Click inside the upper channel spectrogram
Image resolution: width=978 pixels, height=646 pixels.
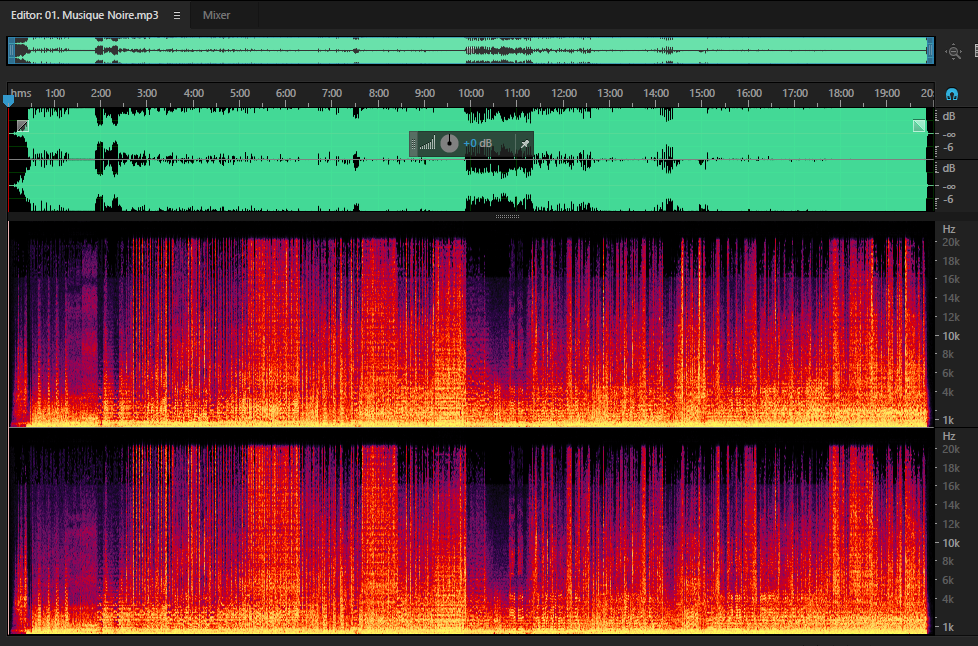tap(471, 324)
